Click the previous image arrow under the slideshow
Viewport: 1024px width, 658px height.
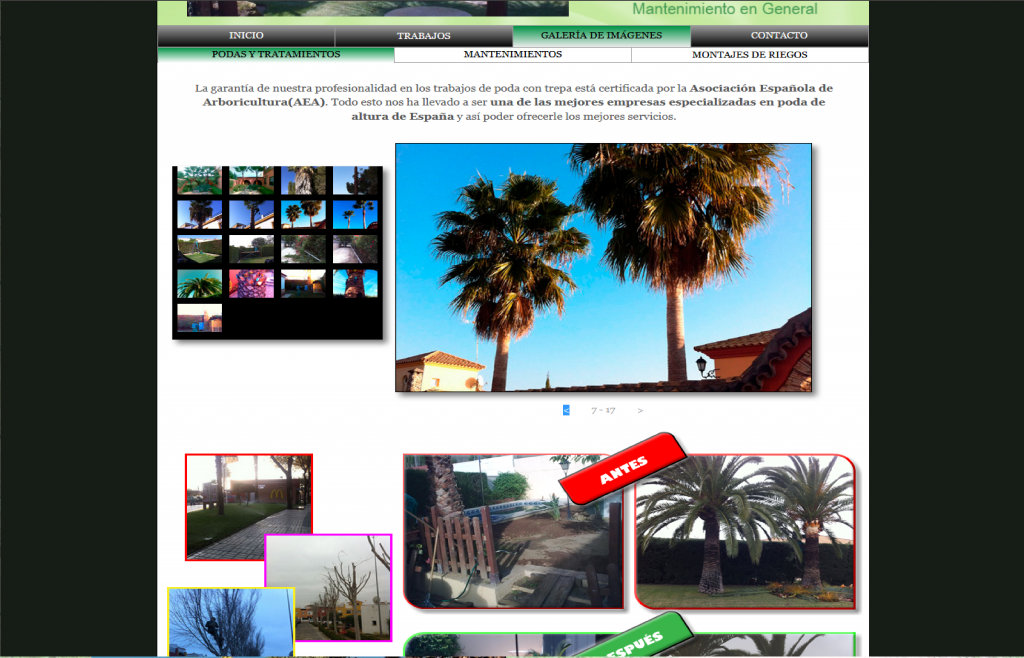coord(566,410)
